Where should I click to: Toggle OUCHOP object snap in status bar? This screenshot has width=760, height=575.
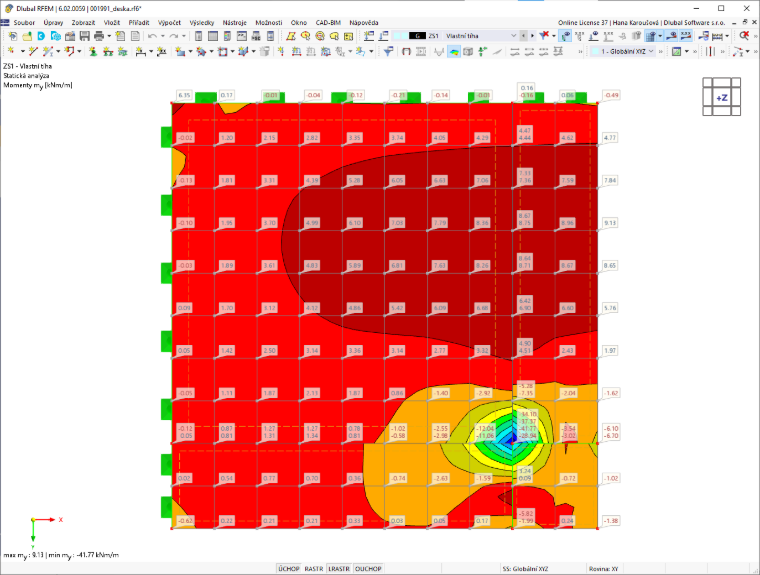(x=368, y=569)
